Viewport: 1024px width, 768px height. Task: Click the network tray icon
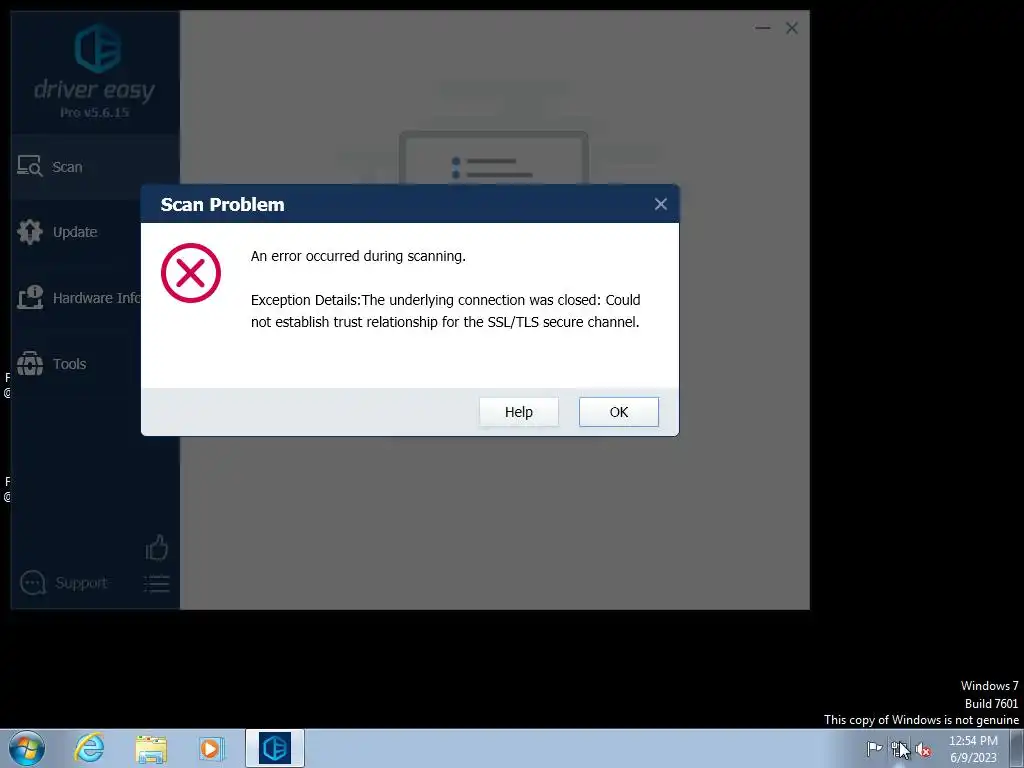(899, 748)
